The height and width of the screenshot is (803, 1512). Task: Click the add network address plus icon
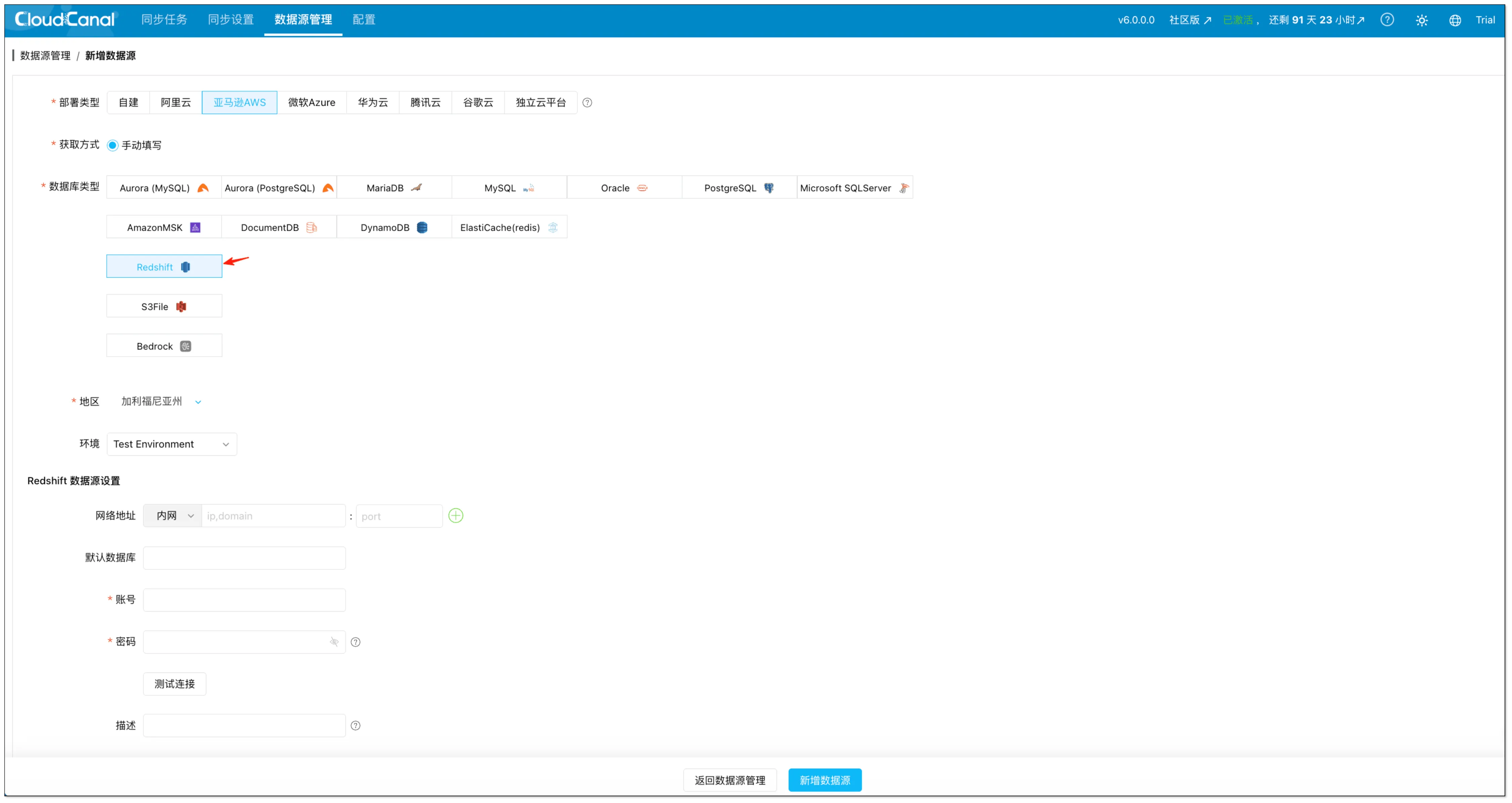pos(456,516)
